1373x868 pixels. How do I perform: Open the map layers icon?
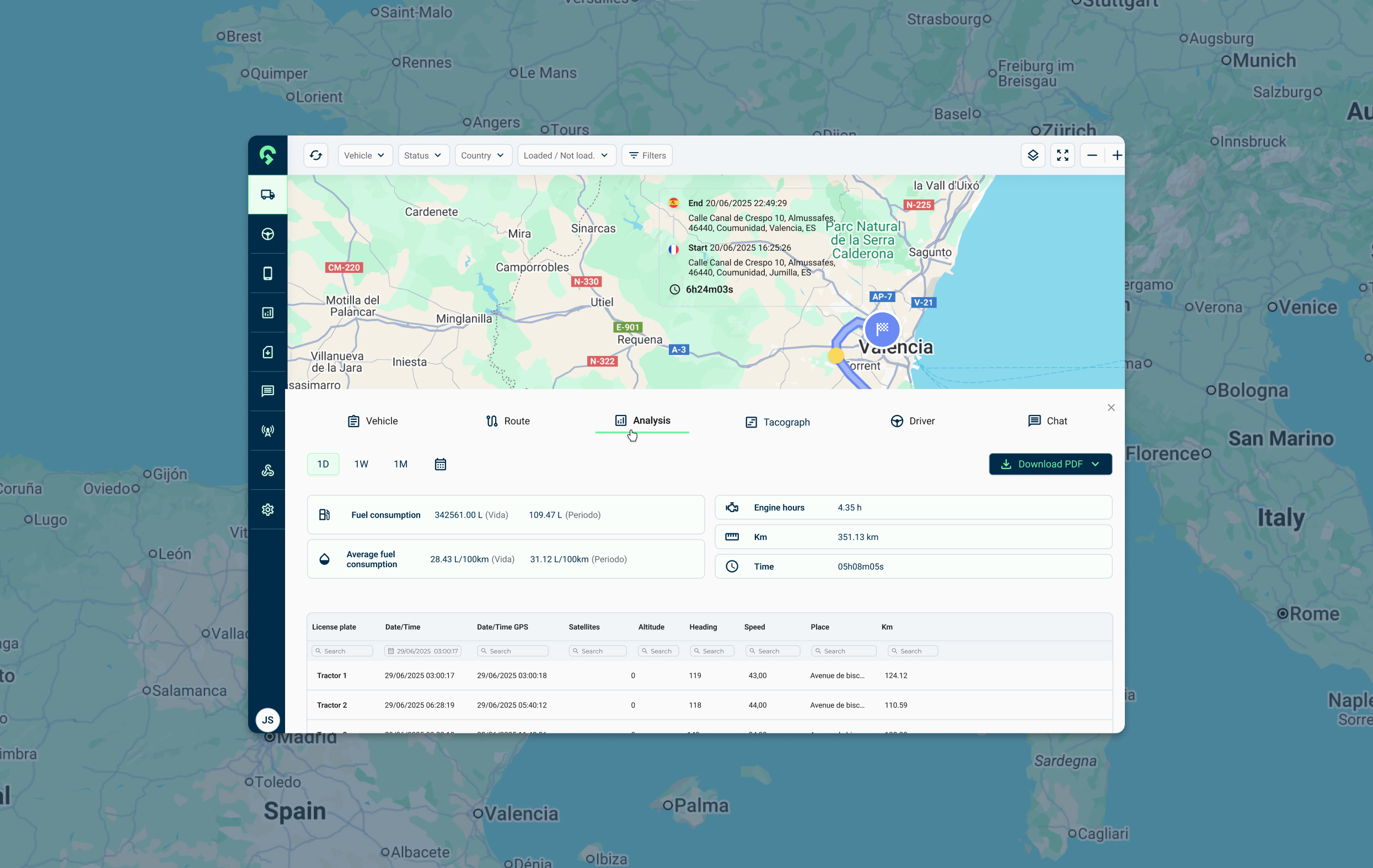point(1033,155)
